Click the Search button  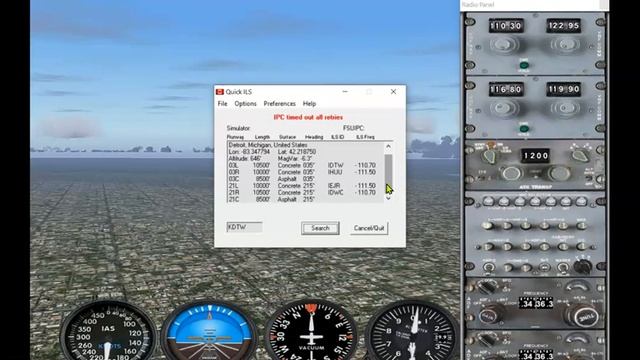click(x=320, y=228)
